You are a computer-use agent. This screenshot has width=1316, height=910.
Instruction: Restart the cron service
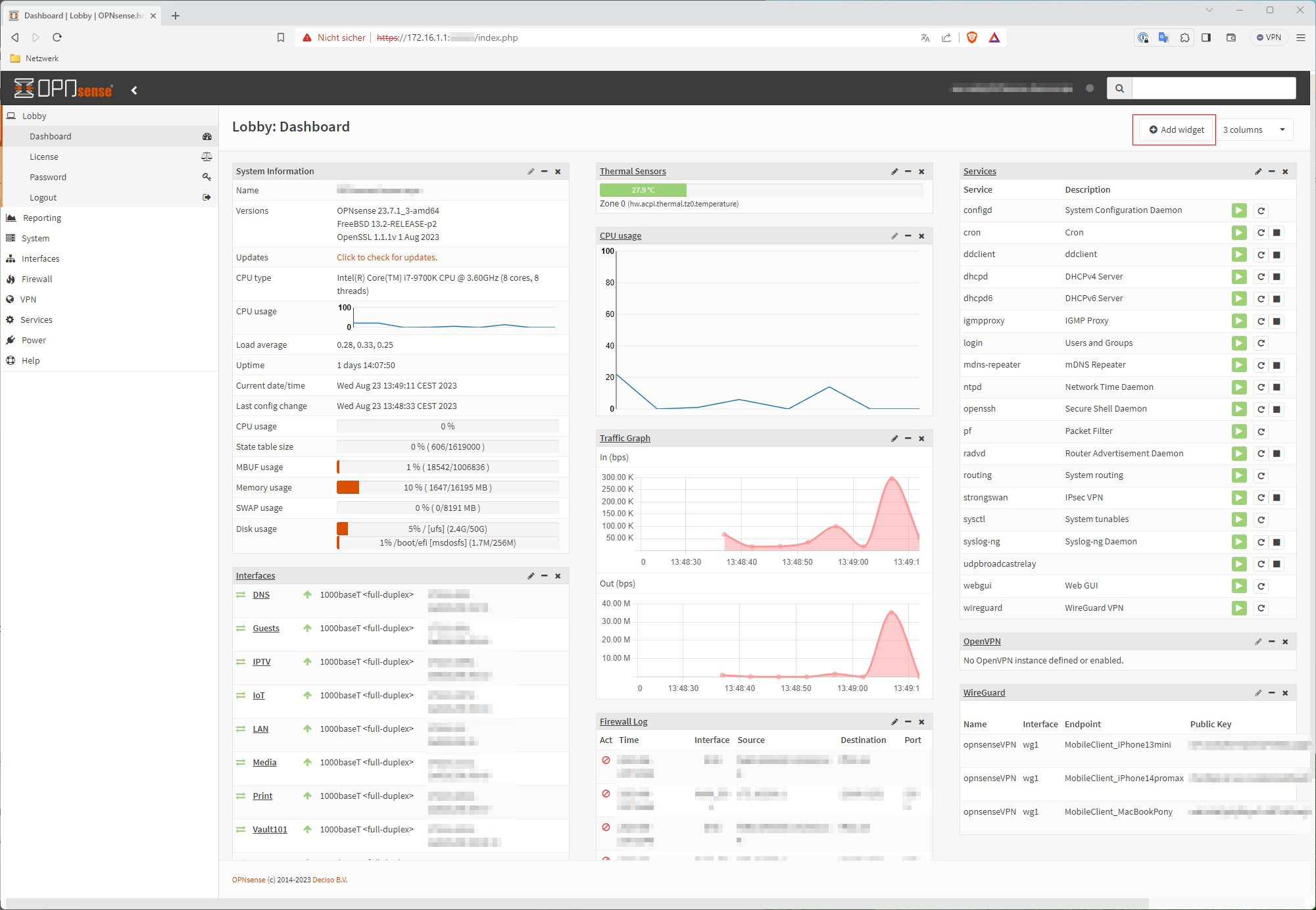pyautogui.click(x=1261, y=233)
